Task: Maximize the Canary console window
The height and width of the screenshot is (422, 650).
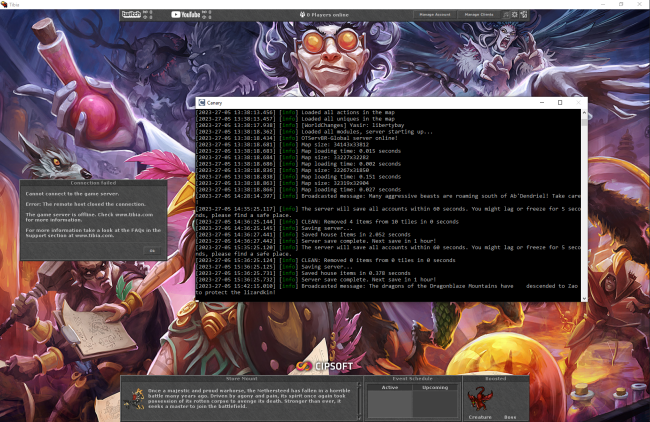Action: point(560,102)
